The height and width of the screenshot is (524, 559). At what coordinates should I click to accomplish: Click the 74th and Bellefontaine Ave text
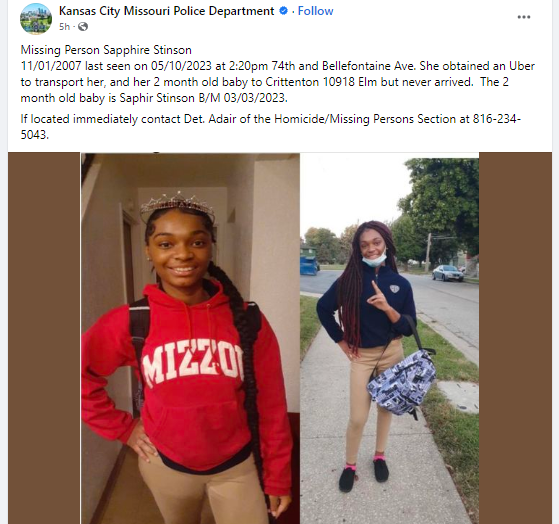tap(344, 66)
